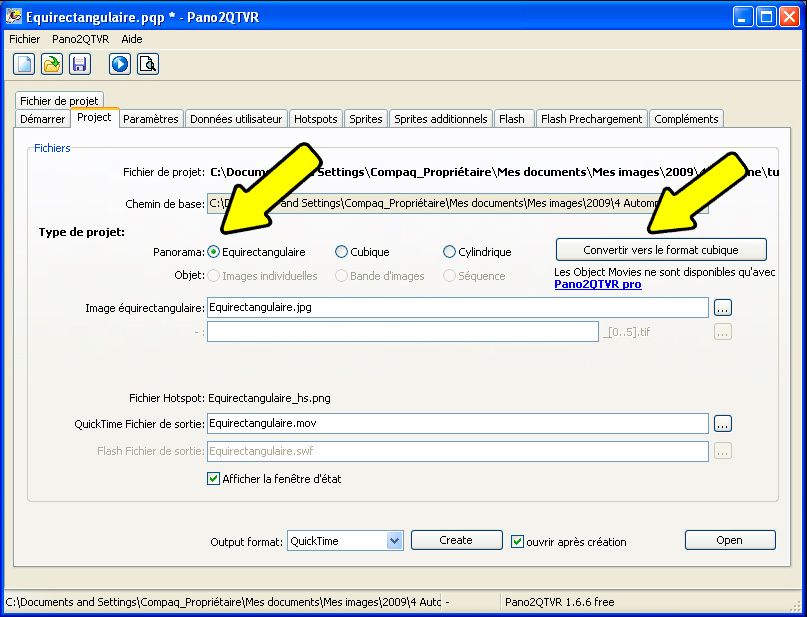
Task: Click the Pano2QTVR app icon in title bar
Action: click(x=14, y=17)
